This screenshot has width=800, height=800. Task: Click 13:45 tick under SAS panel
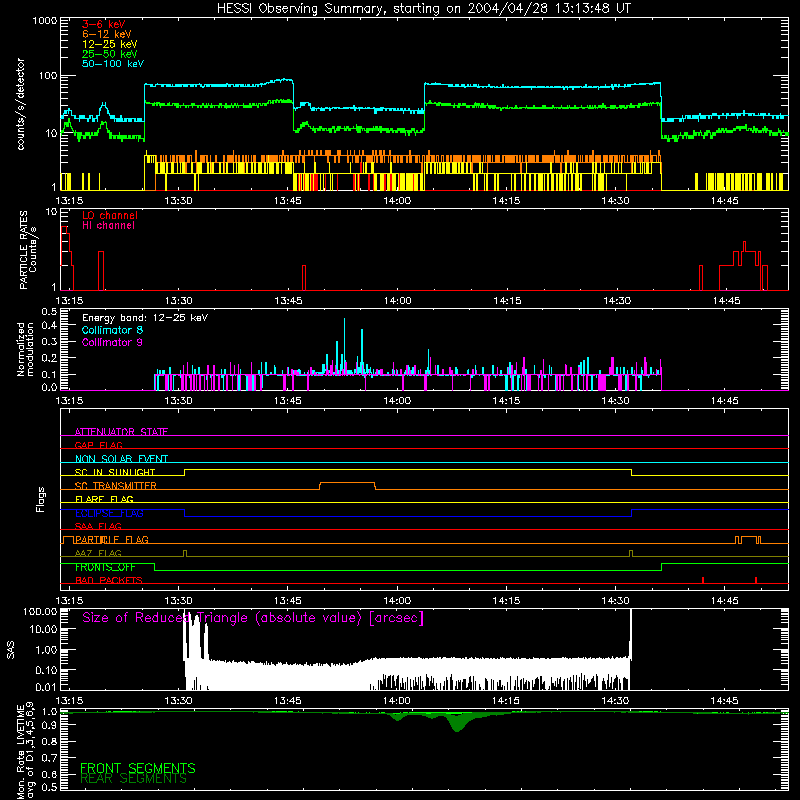click(288, 701)
